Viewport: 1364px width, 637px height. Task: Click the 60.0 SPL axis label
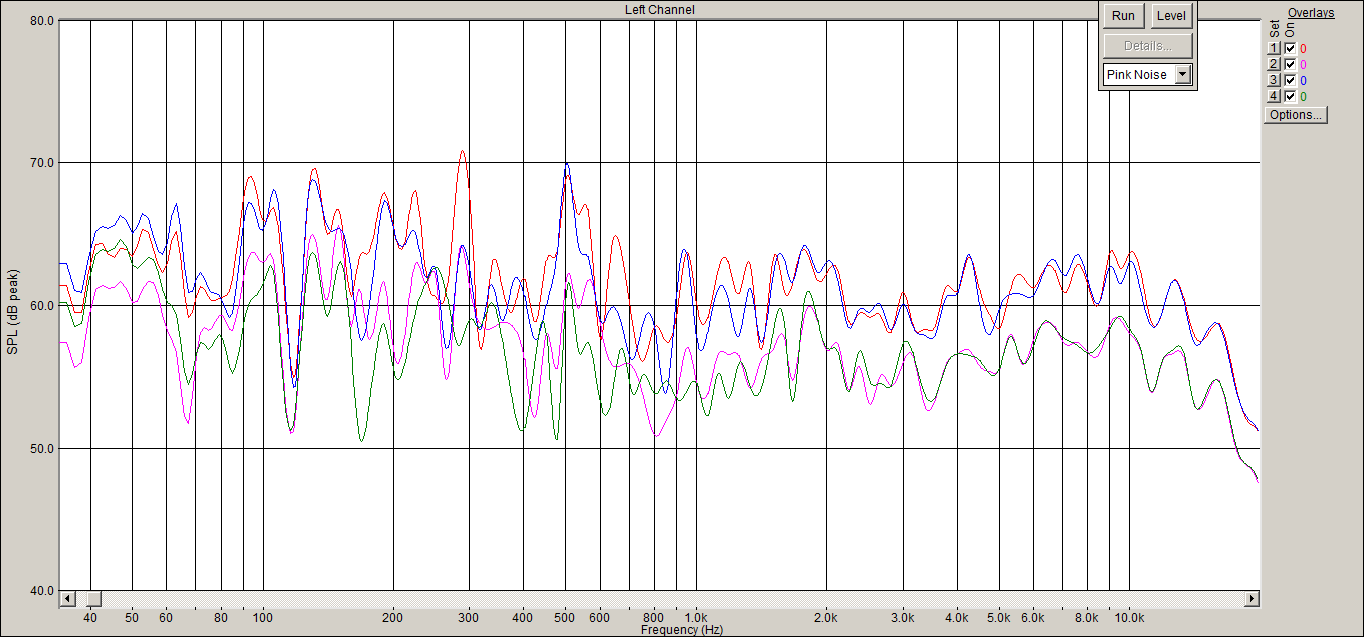41,306
